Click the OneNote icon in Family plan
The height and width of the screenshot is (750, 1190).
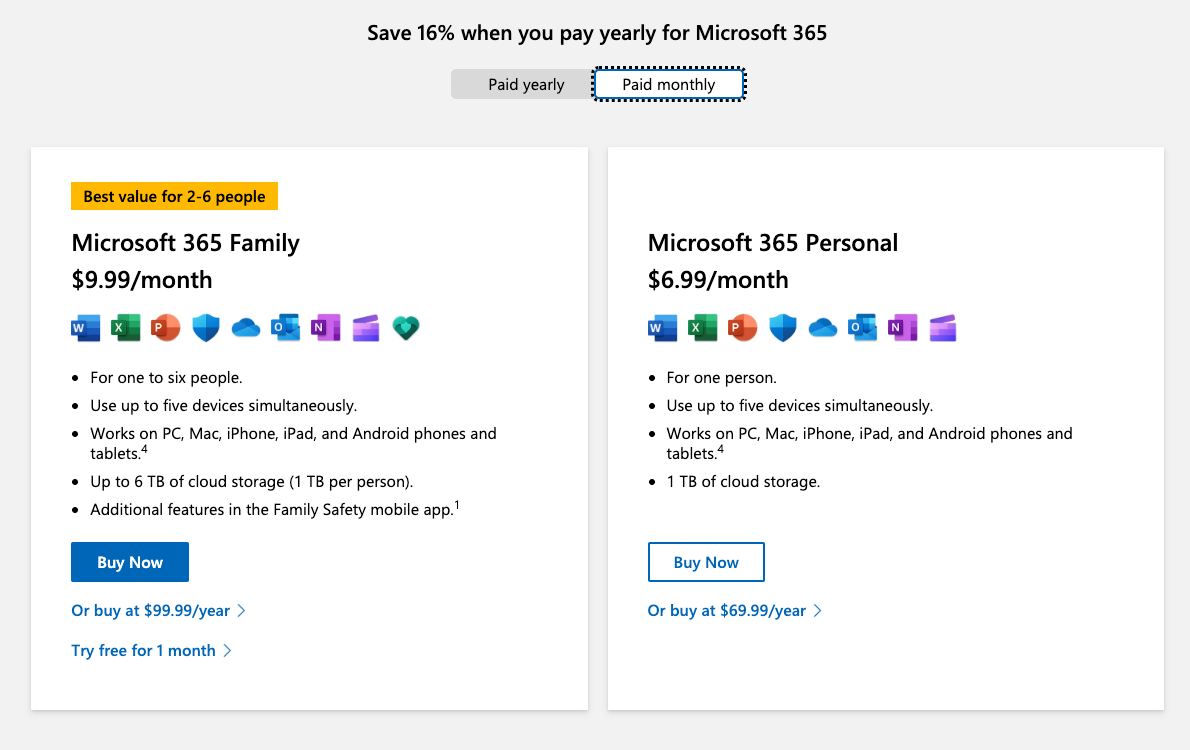326,328
